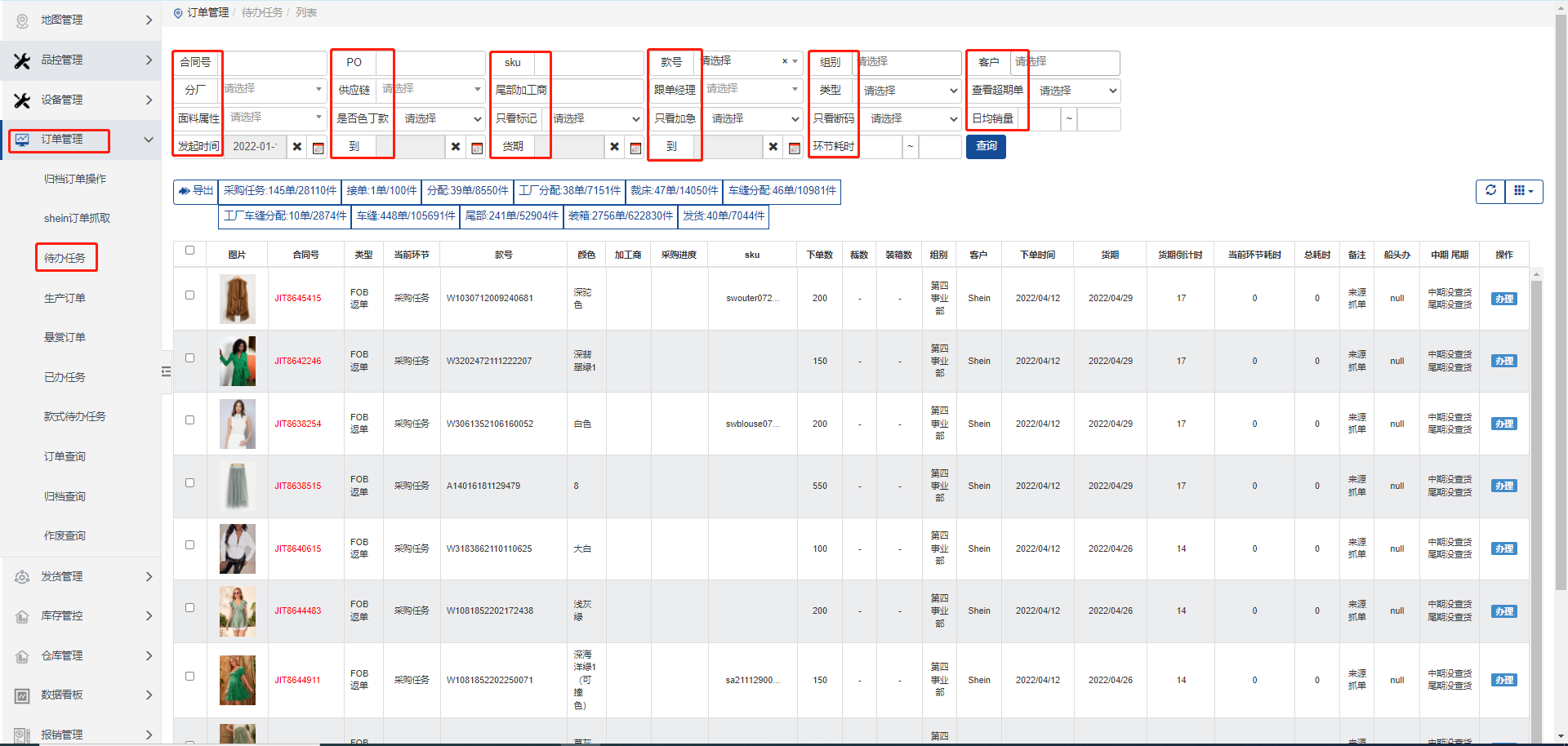Check the row for JIT8645415
Screen dimensions: 1568x746
click(x=189, y=295)
